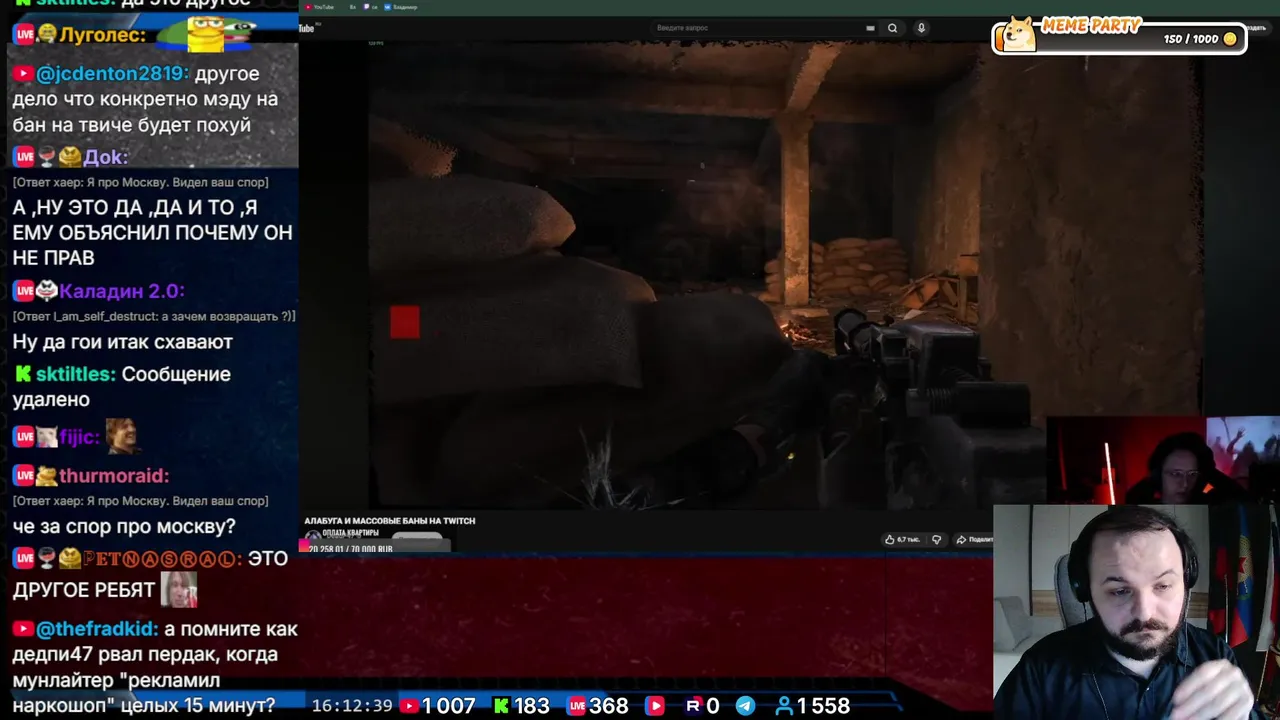1280x720 pixels.
Task: Click chat username fijic
Action: pyautogui.click(x=79, y=437)
